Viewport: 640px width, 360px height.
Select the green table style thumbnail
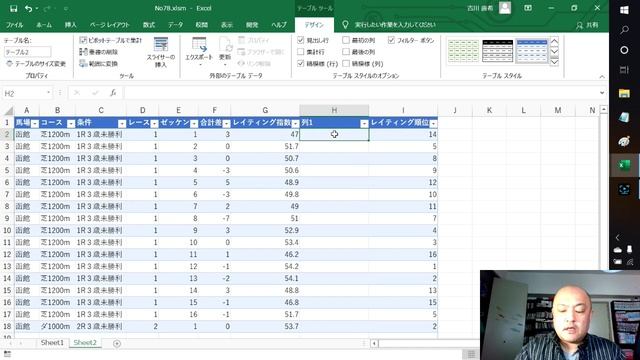(x=463, y=51)
